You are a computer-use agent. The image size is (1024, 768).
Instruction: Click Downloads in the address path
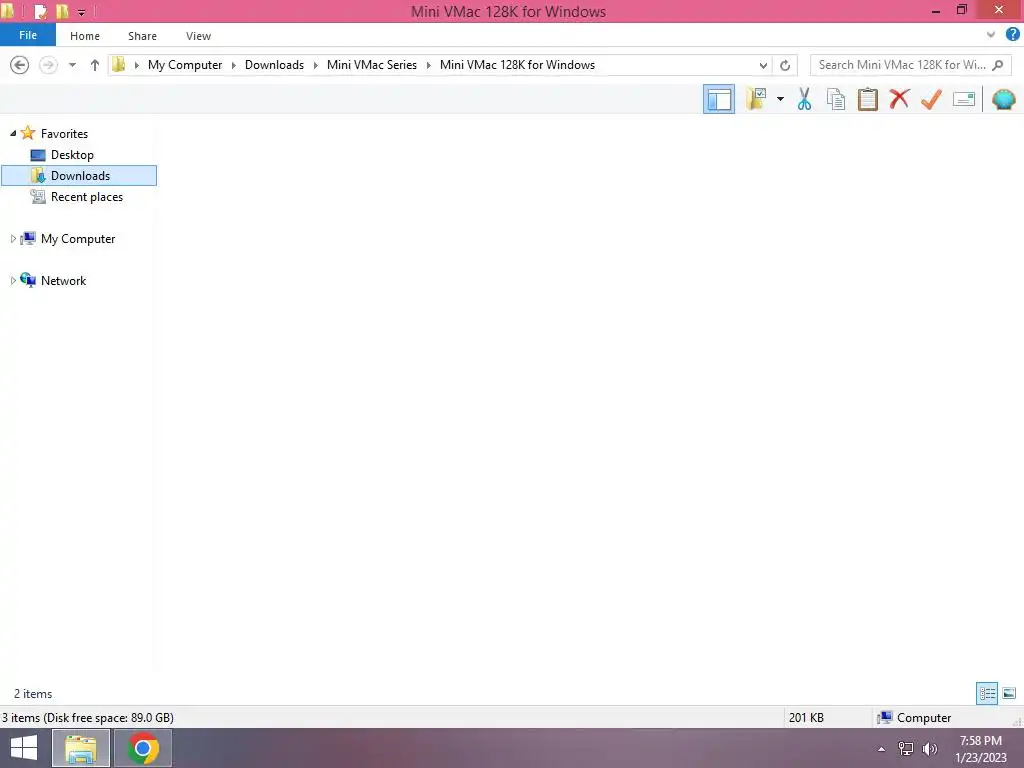pos(274,65)
